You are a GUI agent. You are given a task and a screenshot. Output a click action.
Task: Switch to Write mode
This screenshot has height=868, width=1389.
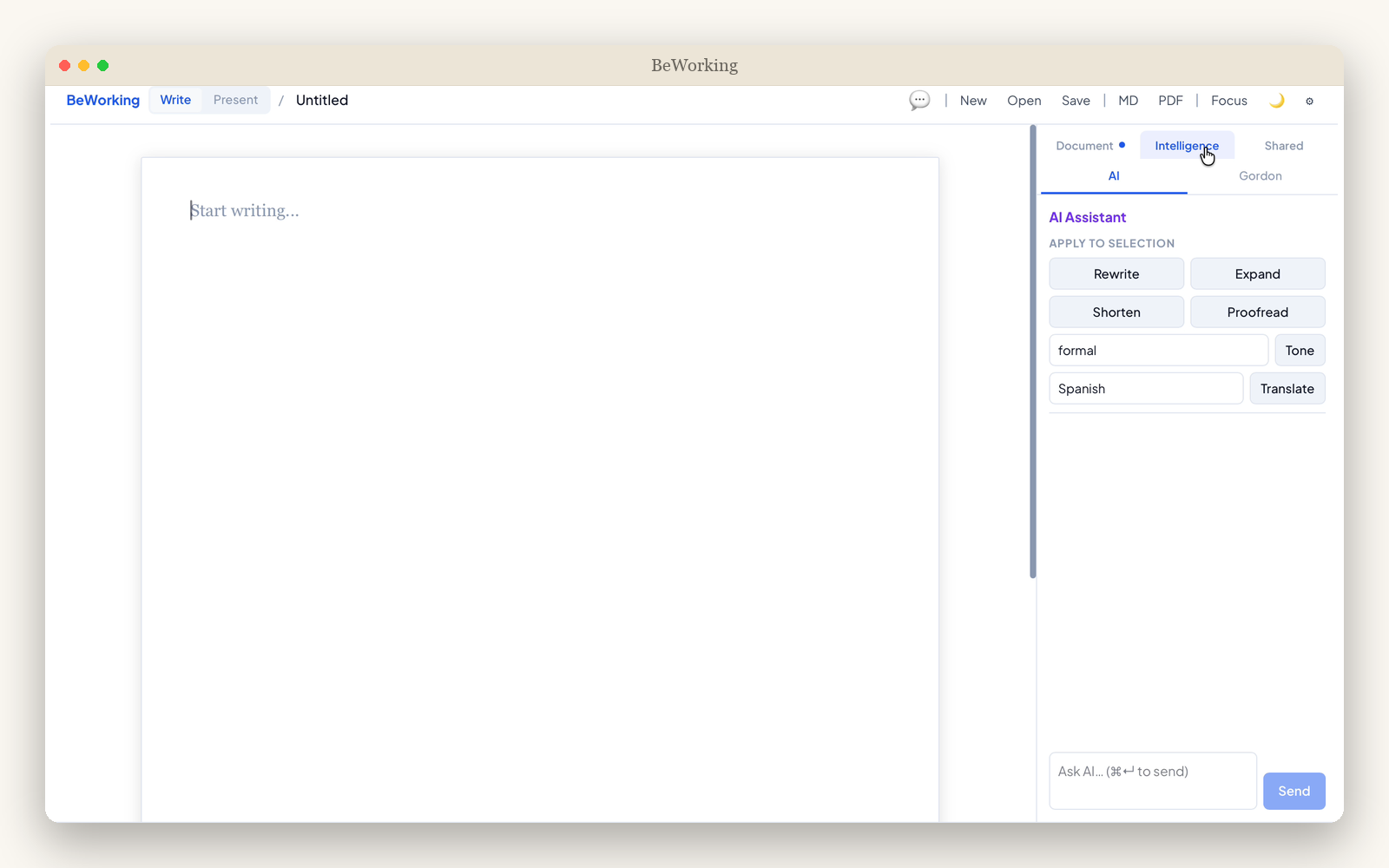175,100
